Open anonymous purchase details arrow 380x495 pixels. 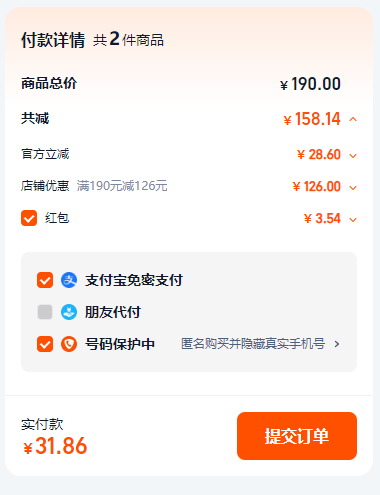click(x=337, y=344)
